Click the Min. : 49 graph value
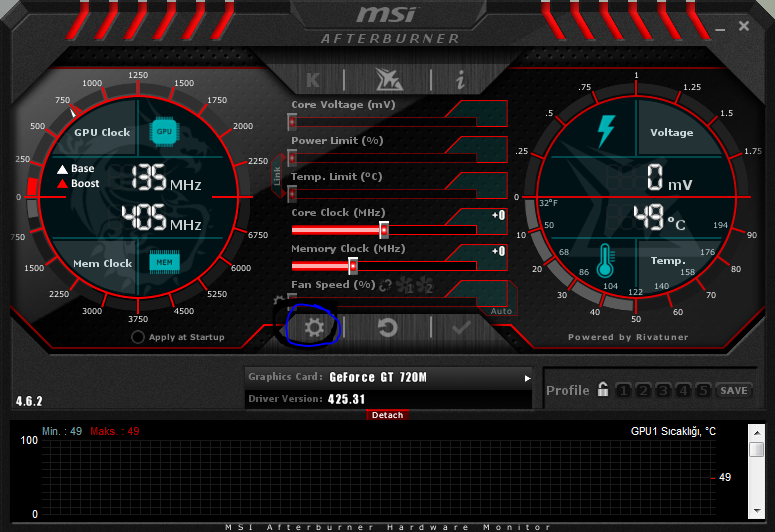 62,431
